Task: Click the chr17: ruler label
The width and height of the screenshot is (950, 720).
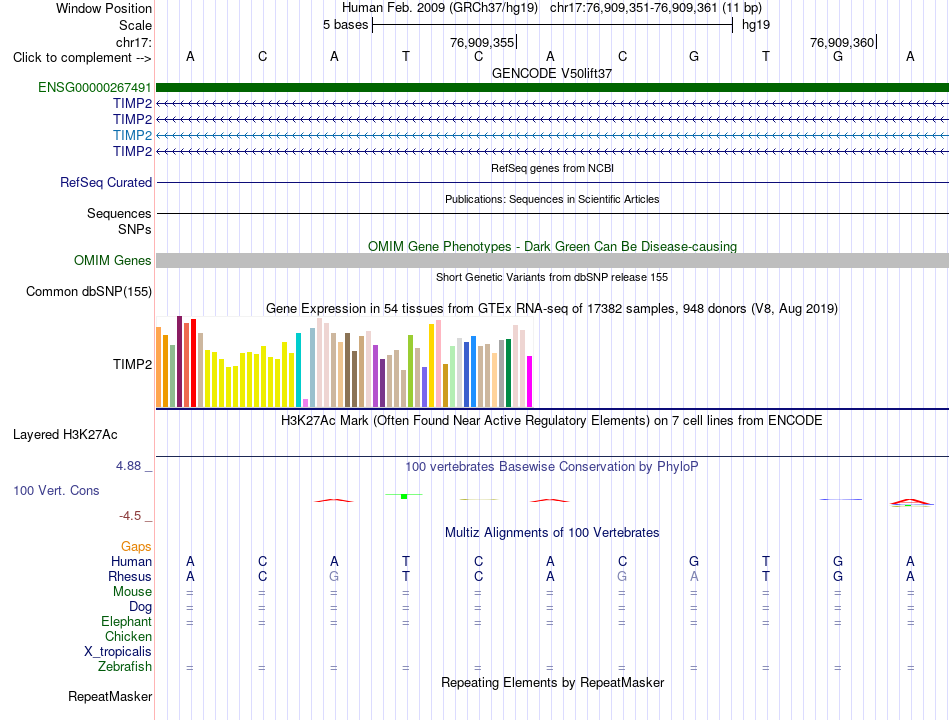Action: (x=134, y=42)
